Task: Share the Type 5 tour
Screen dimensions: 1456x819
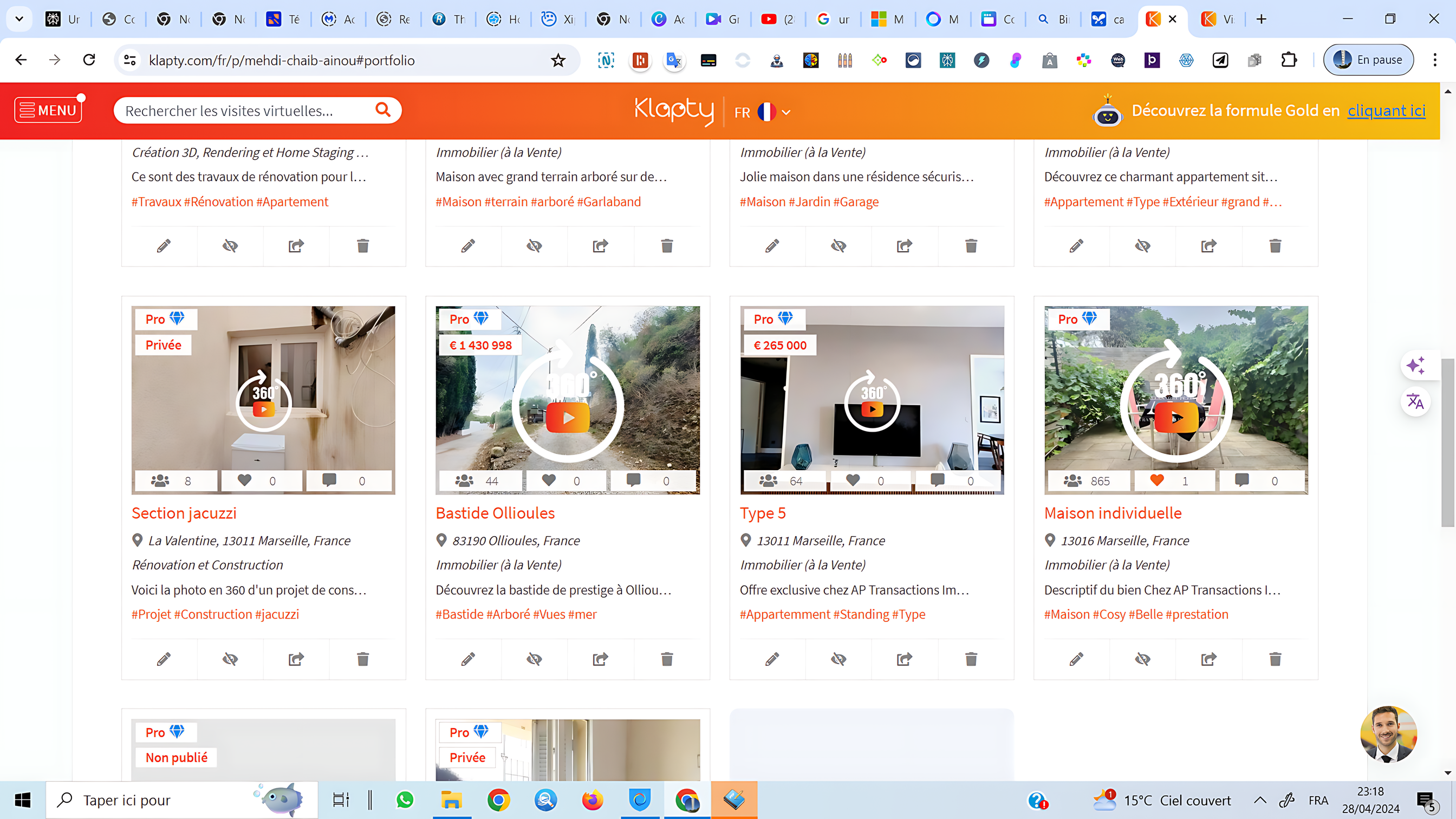Action: coord(905,659)
